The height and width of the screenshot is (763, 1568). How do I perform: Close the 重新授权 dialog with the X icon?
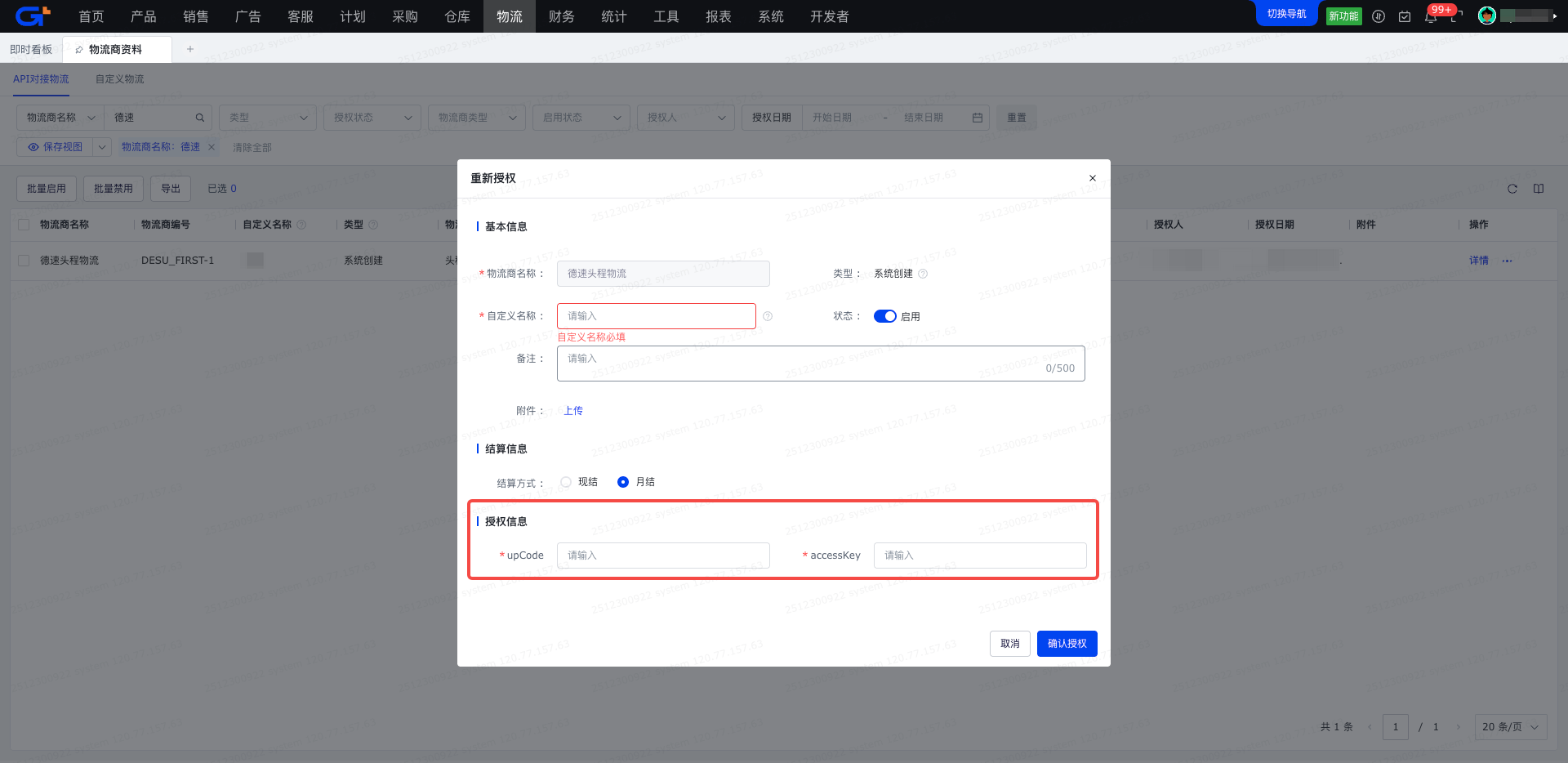tap(1092, 178)
